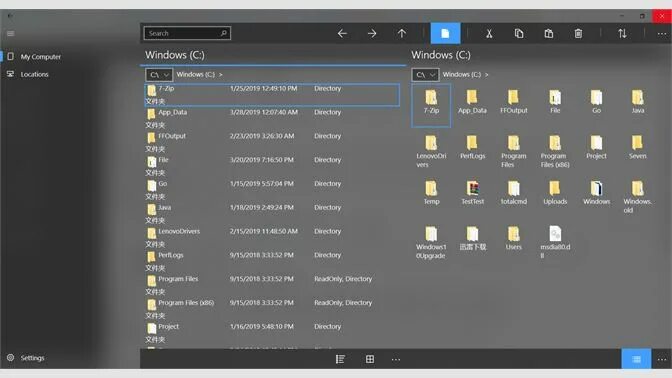Viewport: 672px width, 378px height.
Task: Select Seven folder in grid
Action: (x=637, y=147)
